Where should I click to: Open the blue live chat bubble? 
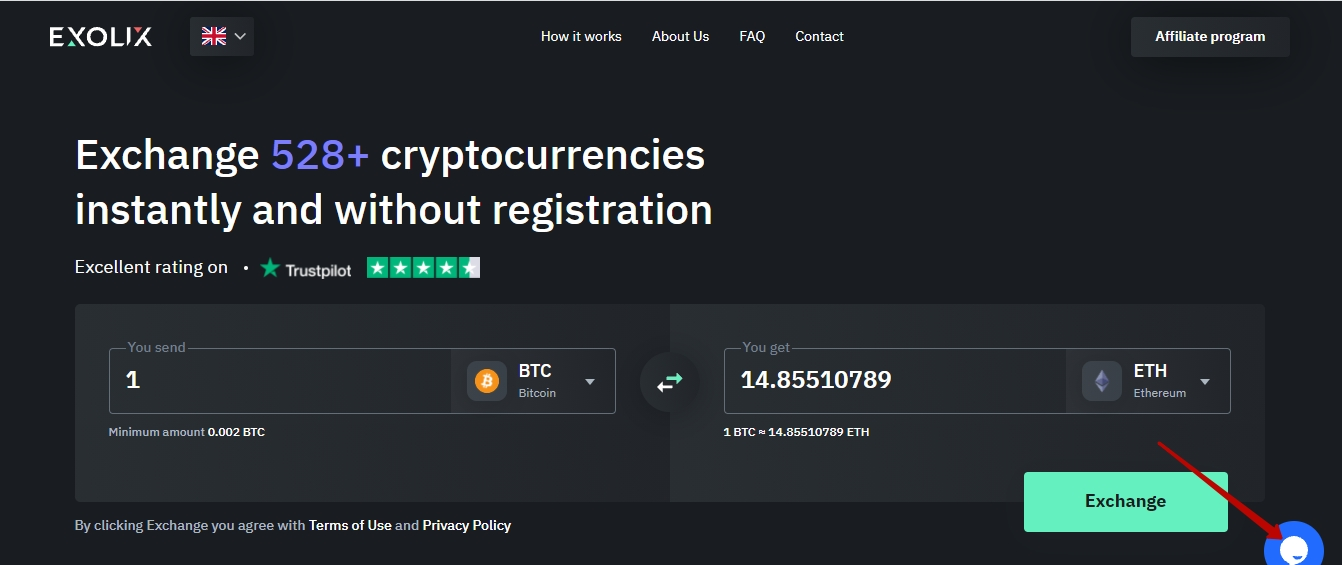point(1294,546)
